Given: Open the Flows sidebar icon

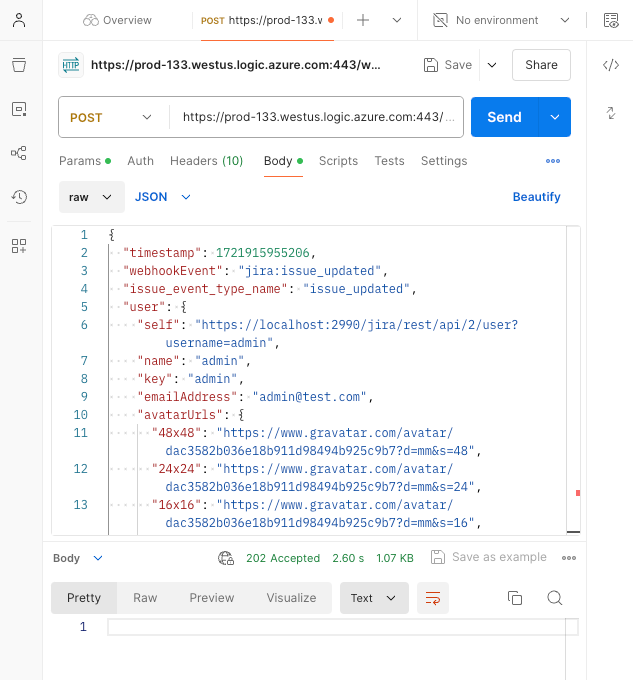Looking at the screenshot, I should click(x=19, y=153).
